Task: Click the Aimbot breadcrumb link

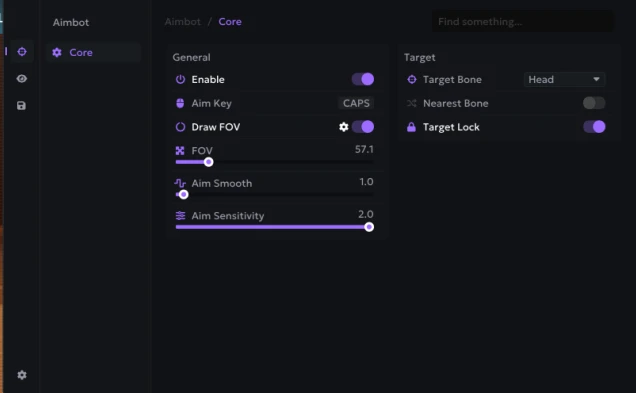Action: (x=183, y=21)
